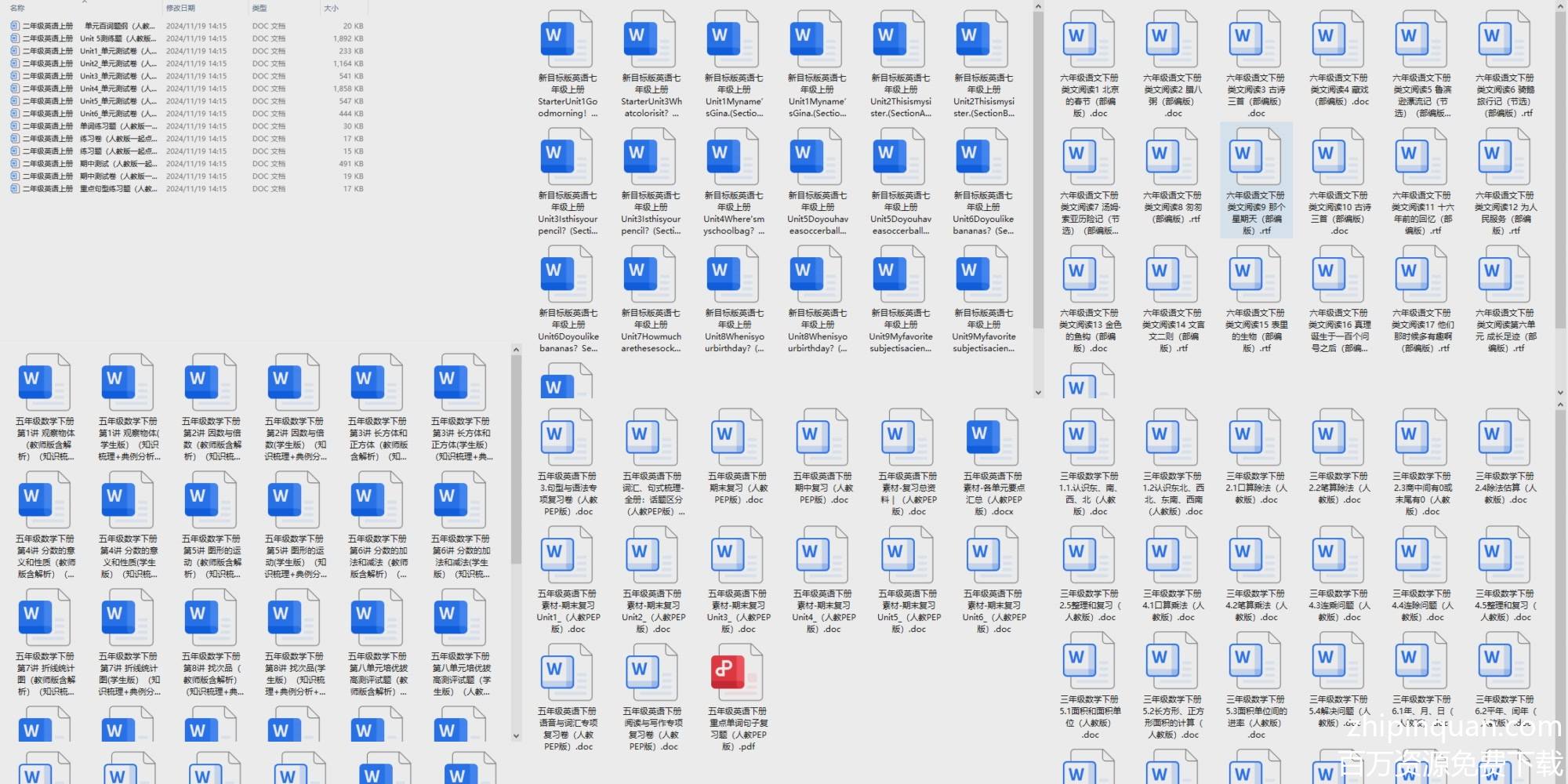Viewport: 1568px width, 784px height.
Task: Select 五年级英语下册 期中复习 (人教PEP版) doc icon
Action: tap(822, 435)
